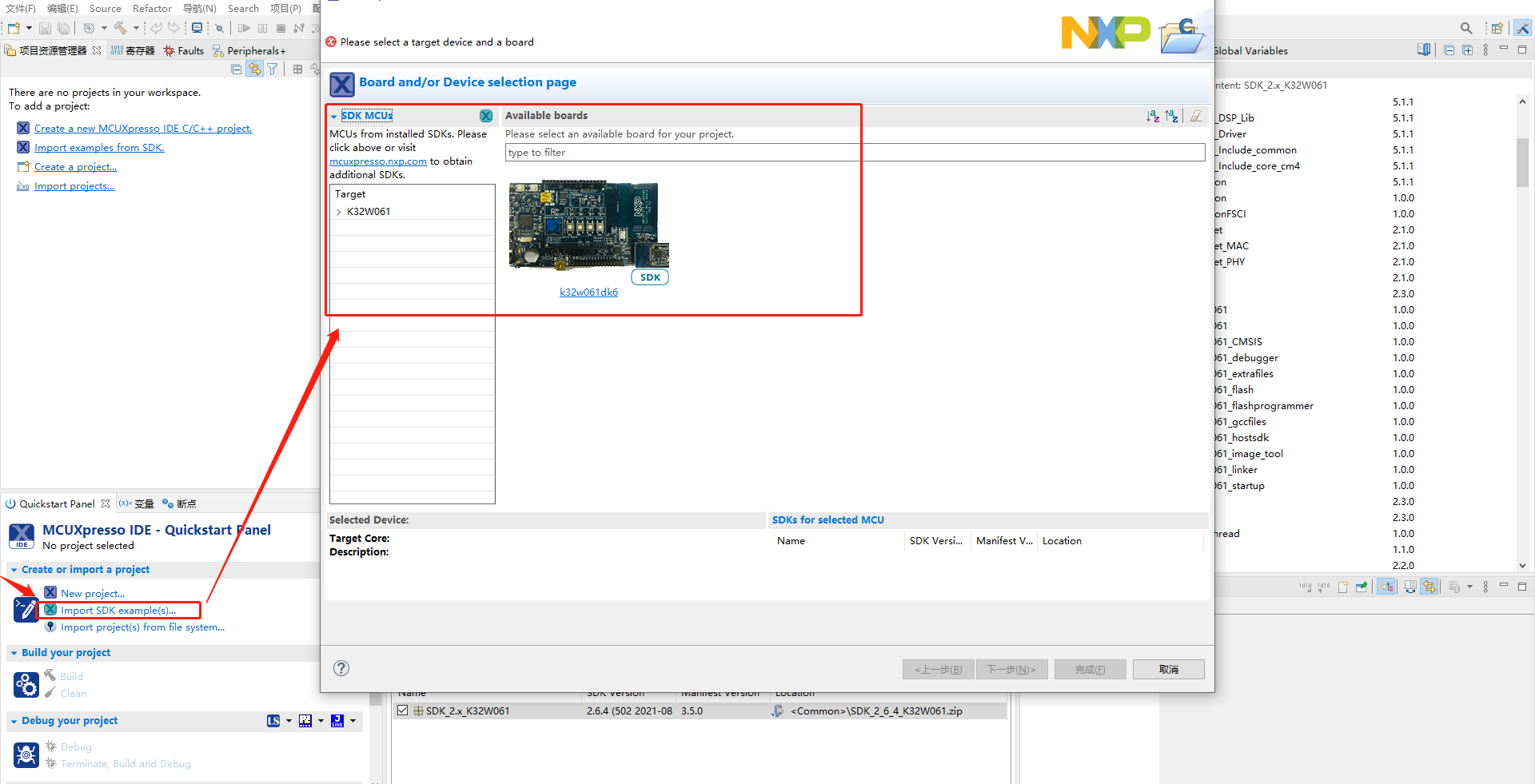1535x784 pixels.
Task: Click Import examples from SDK link
Action: click(x=99, y=148)
